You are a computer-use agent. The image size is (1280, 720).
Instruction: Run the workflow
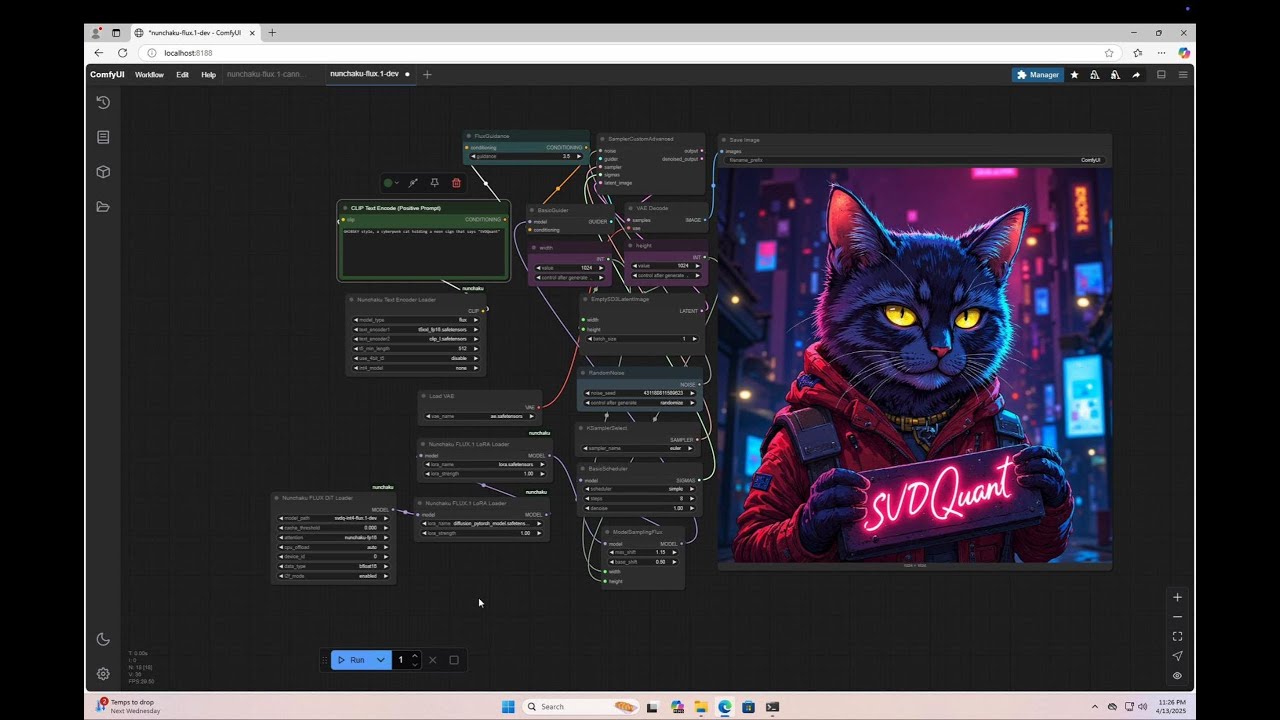pos(351,660)
